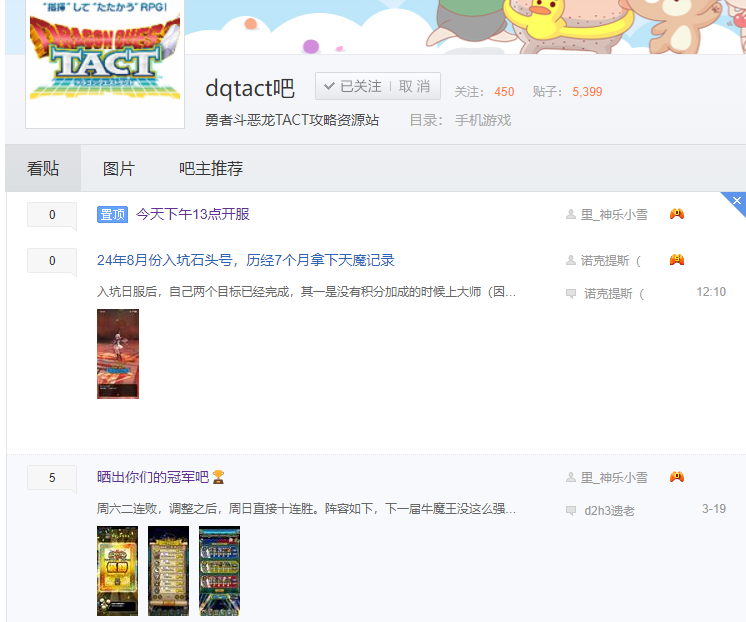
Task: Open the Dragon Quest Tact forum avatar image
Action: click(x=105, y=63)
